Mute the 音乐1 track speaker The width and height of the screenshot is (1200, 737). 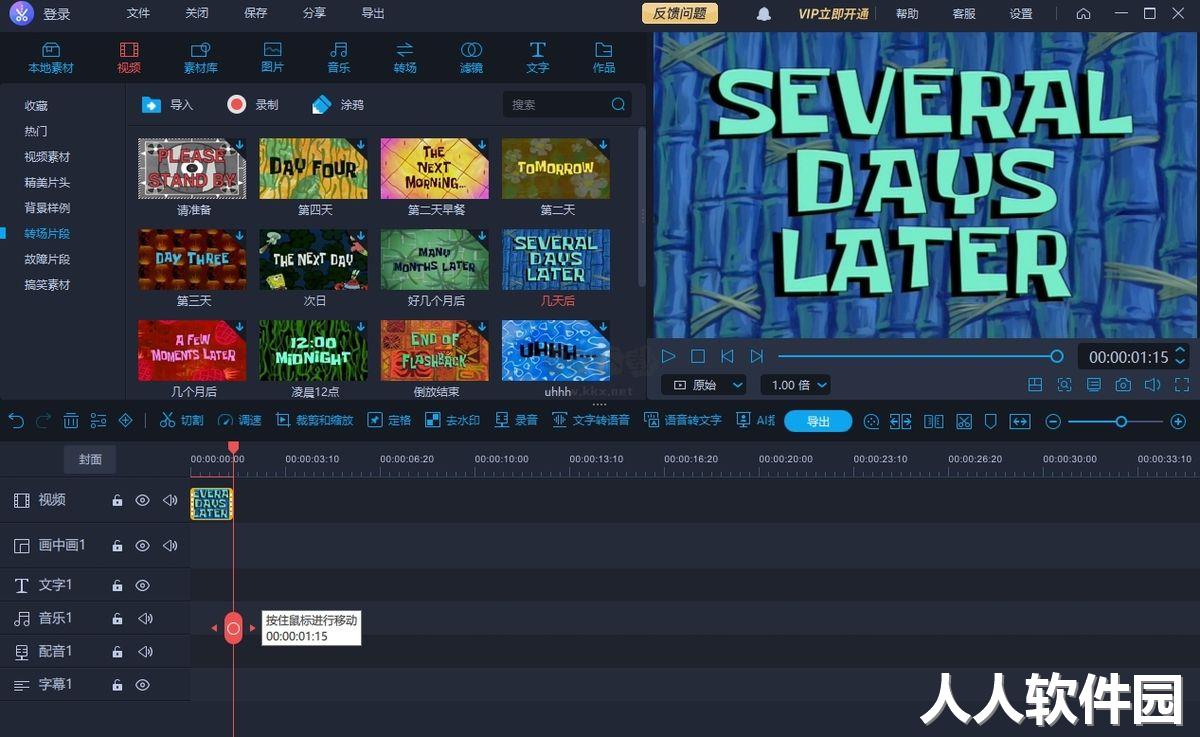pos(146,619)
